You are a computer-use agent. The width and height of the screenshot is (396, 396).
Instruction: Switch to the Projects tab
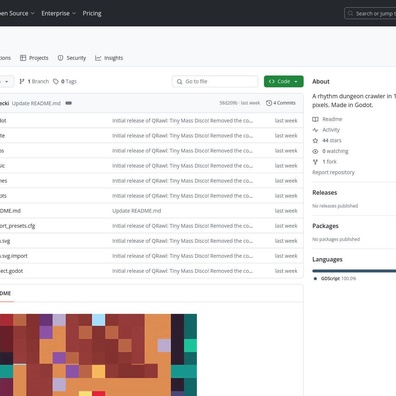pos(34,58)
